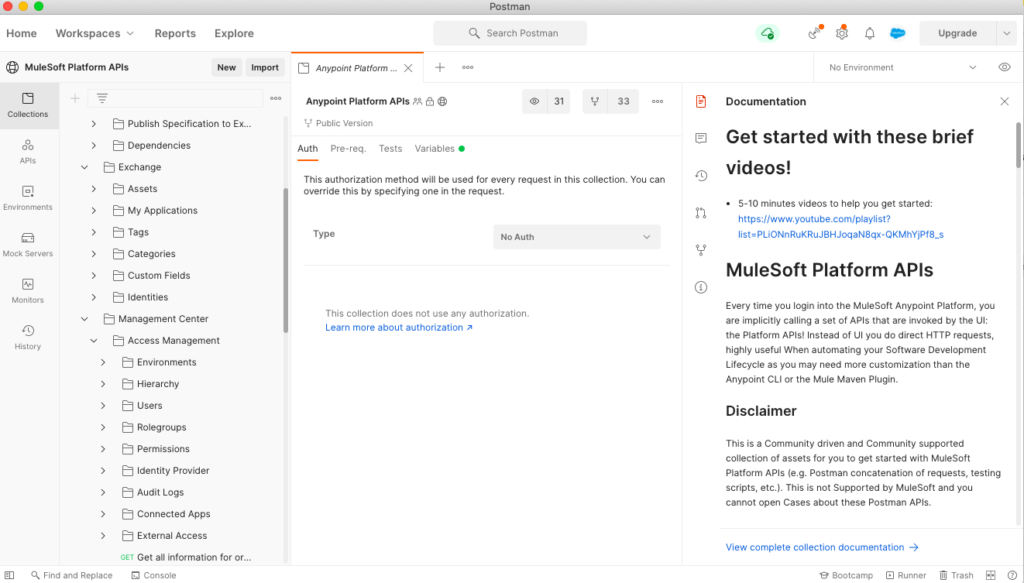Click the workspace globe icon beside MuleSoft Platform APIs
The height and width of the screenshot is (583, 1024).
coord(12,67)
